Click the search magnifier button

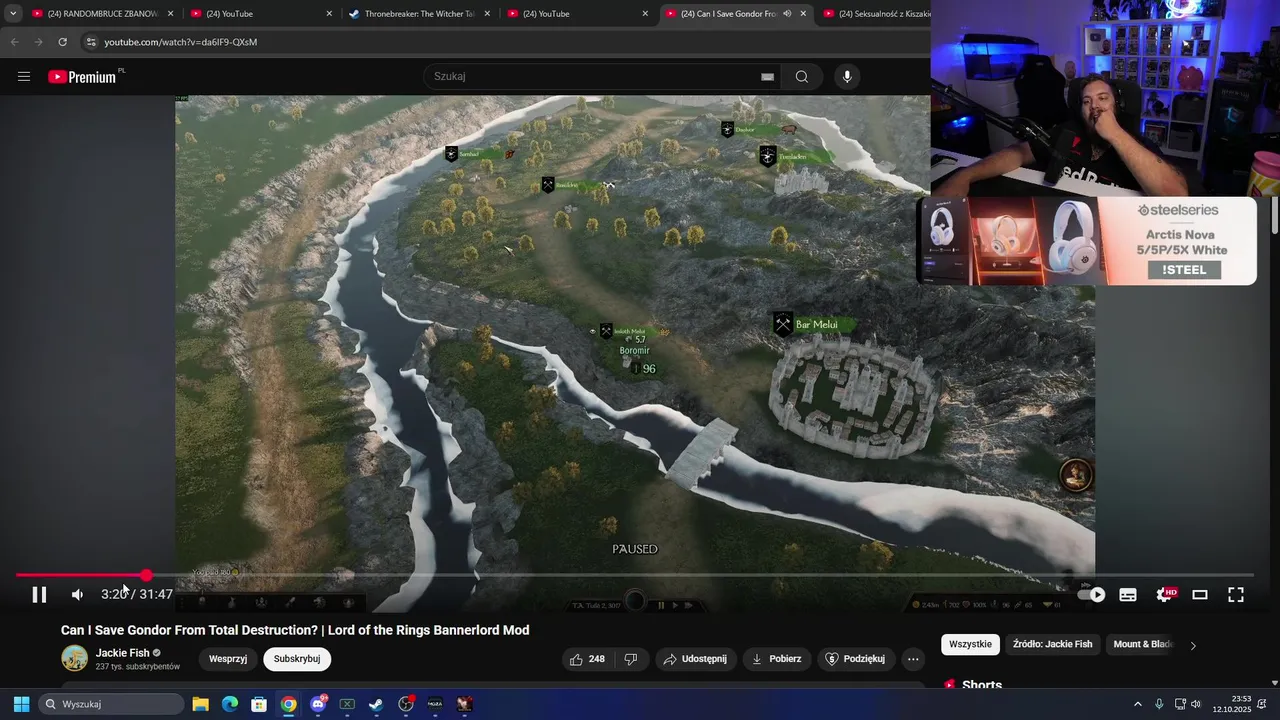click(802, 77)
